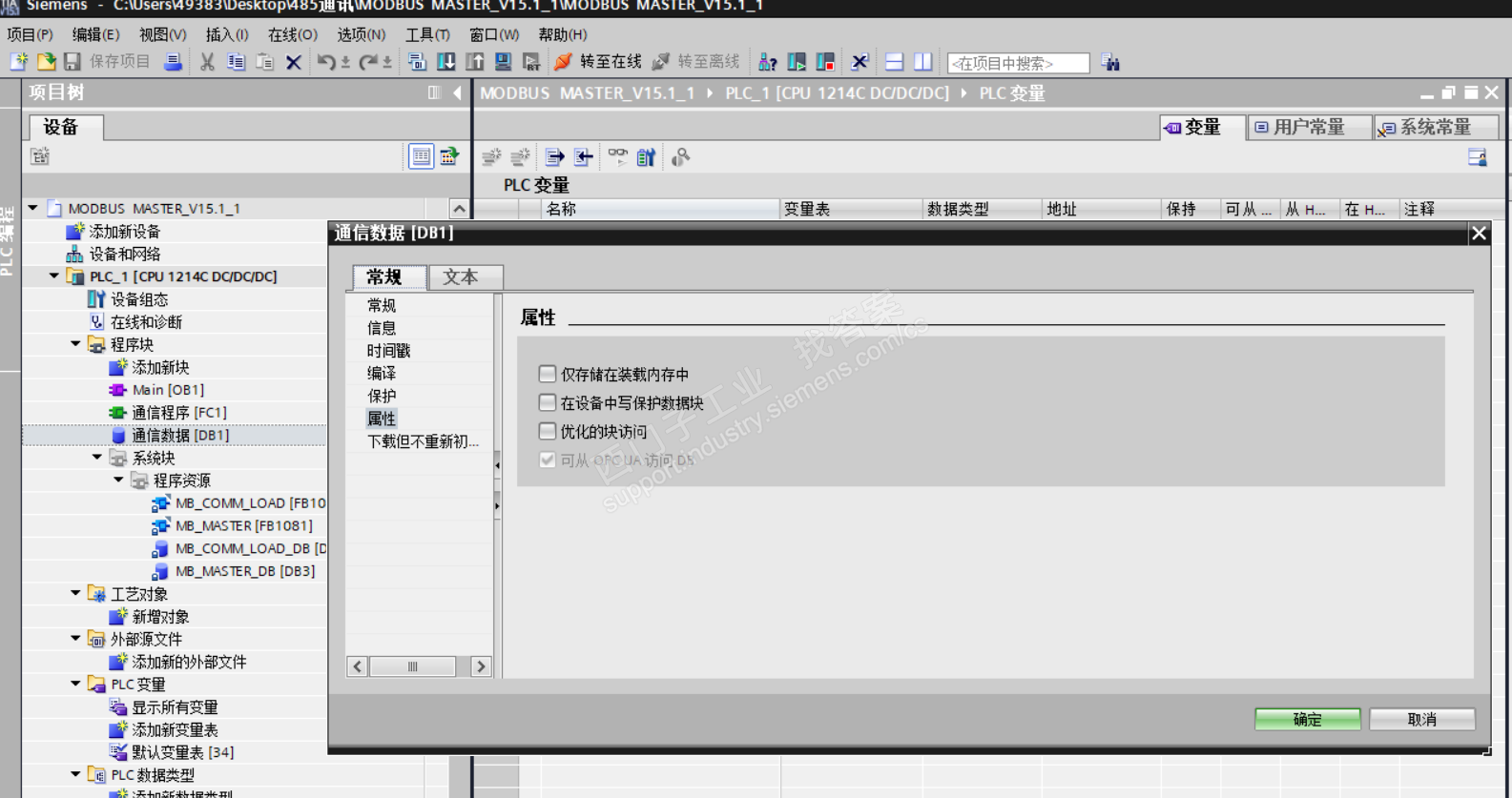The image size is (1512, 798).
Task: Click the Upload from device icon
Action: [474, 62]
